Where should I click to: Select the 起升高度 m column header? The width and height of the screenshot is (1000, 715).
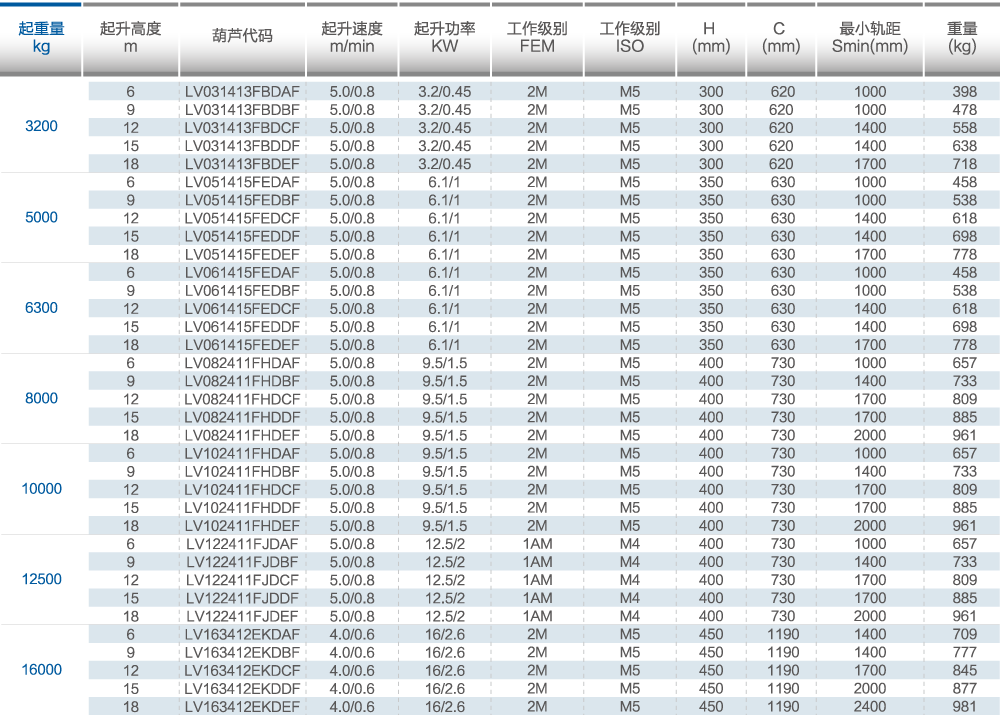point(130,38)
